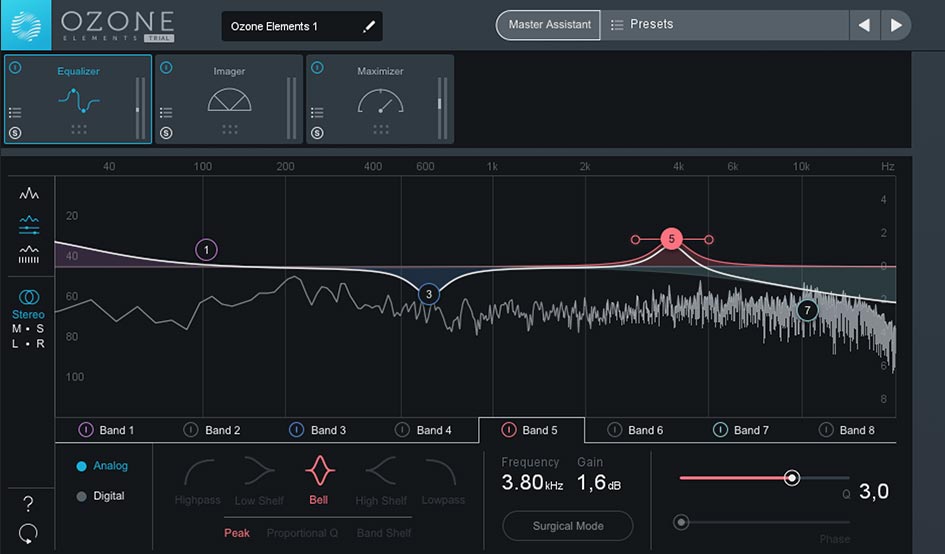945x554 pixels.
Task: Switch to Mid/Side (M • S) mode
Action: 28,329
